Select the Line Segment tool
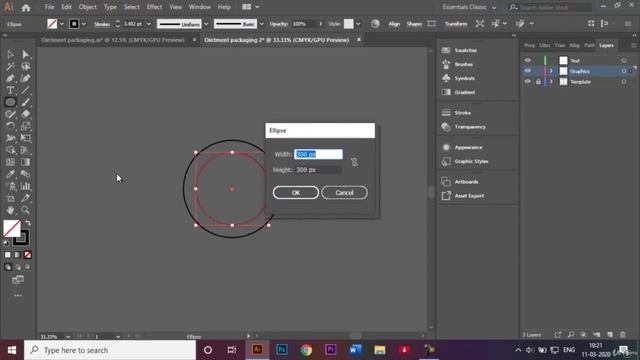The width and height of the screenshot is (640, 360). (x=25, y=90)
